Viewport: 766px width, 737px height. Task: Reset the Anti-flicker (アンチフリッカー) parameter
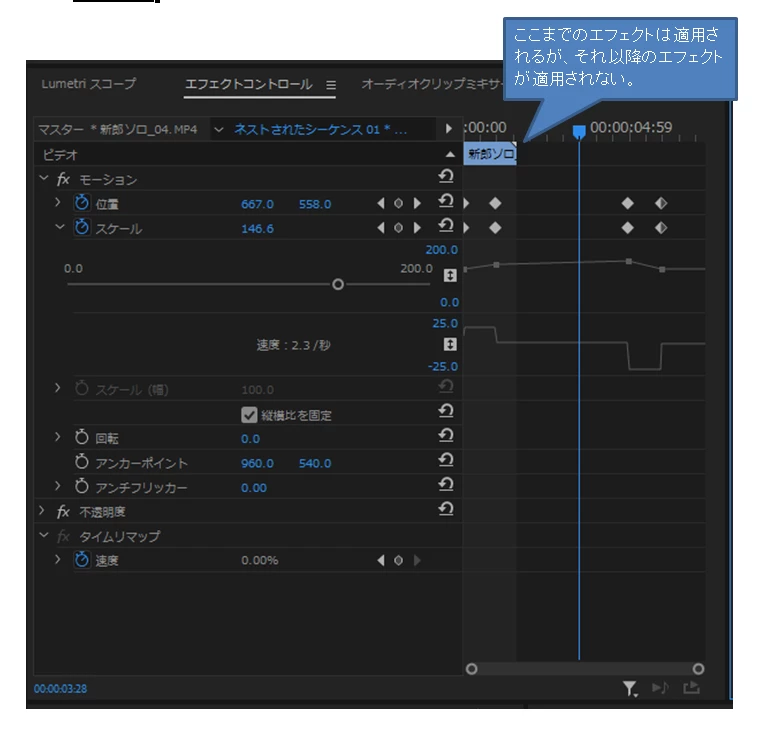(446, 484)
